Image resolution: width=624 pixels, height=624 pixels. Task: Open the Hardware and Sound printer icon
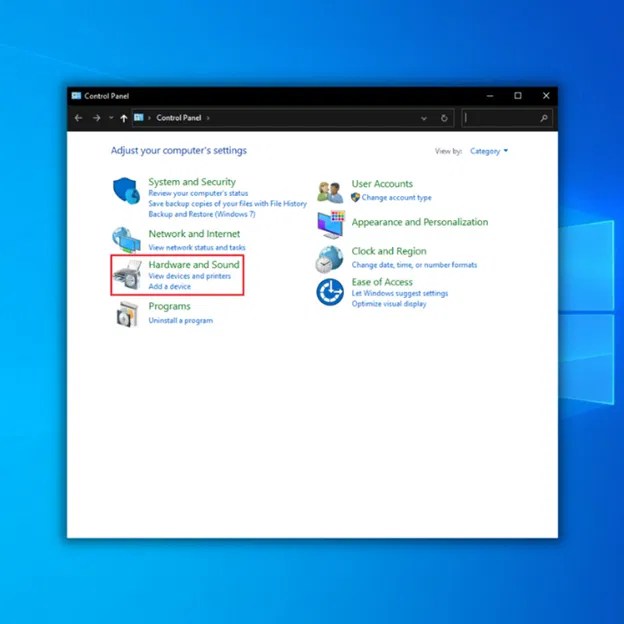127,275
